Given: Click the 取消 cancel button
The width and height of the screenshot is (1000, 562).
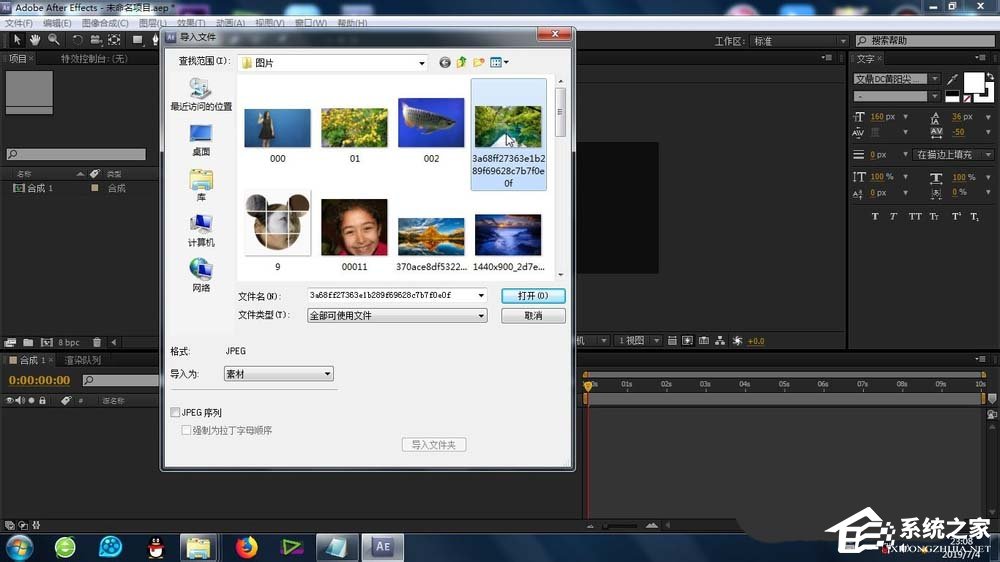Looking at the screenshot, I should point(533,316).
